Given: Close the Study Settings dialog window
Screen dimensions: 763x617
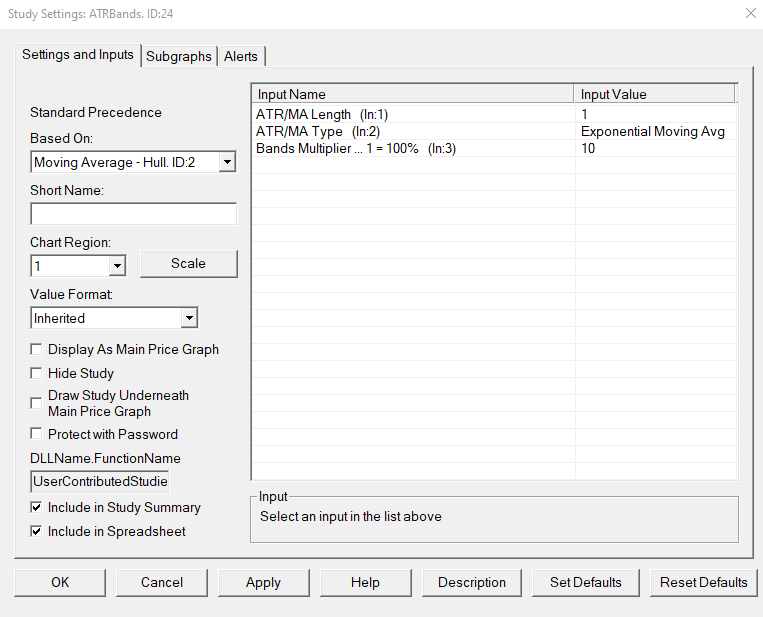Looking at the screenshot, I should tap(750, 14).
